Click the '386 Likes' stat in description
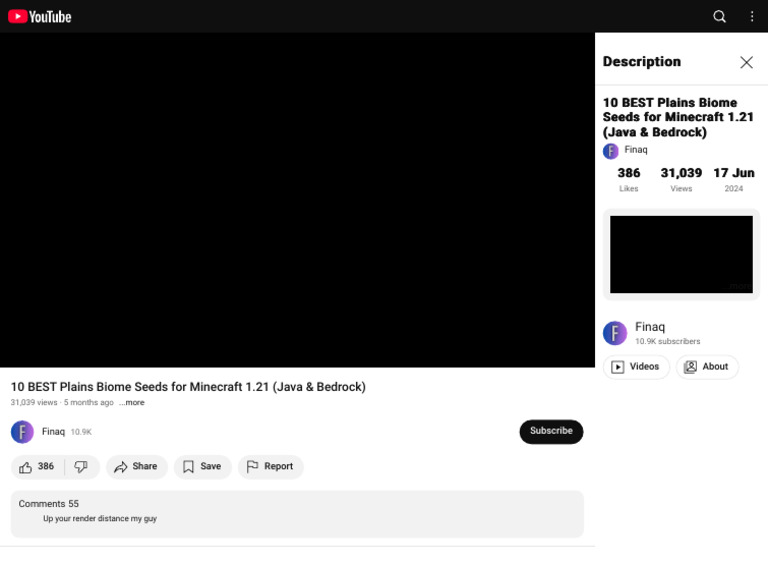 pos(628,179)
